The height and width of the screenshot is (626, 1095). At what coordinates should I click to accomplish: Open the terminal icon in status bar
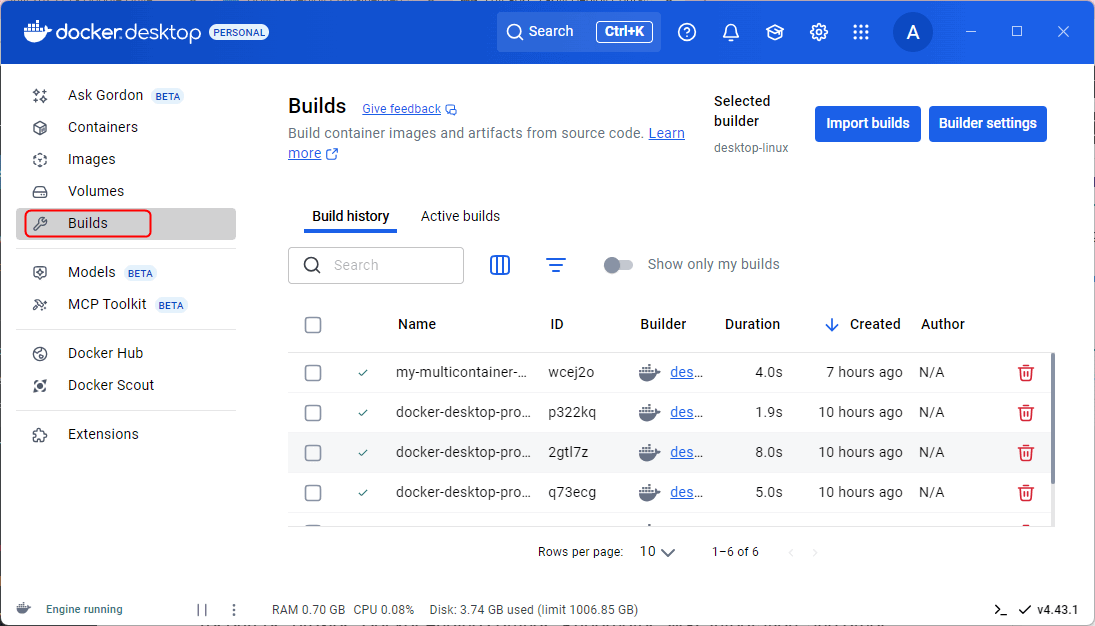click(x=999, y=610)
